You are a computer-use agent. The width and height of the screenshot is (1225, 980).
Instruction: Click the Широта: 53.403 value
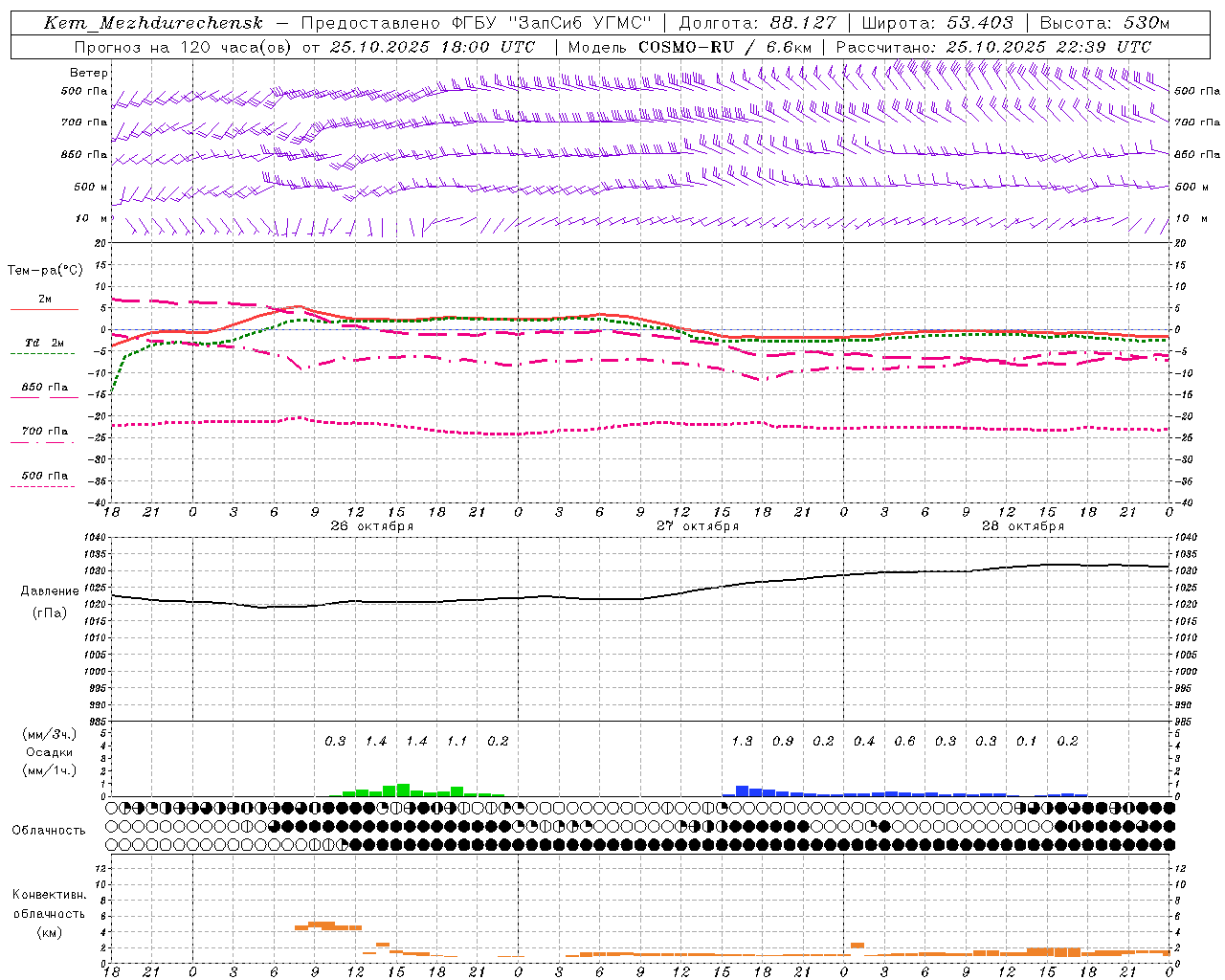click(938, 23)
